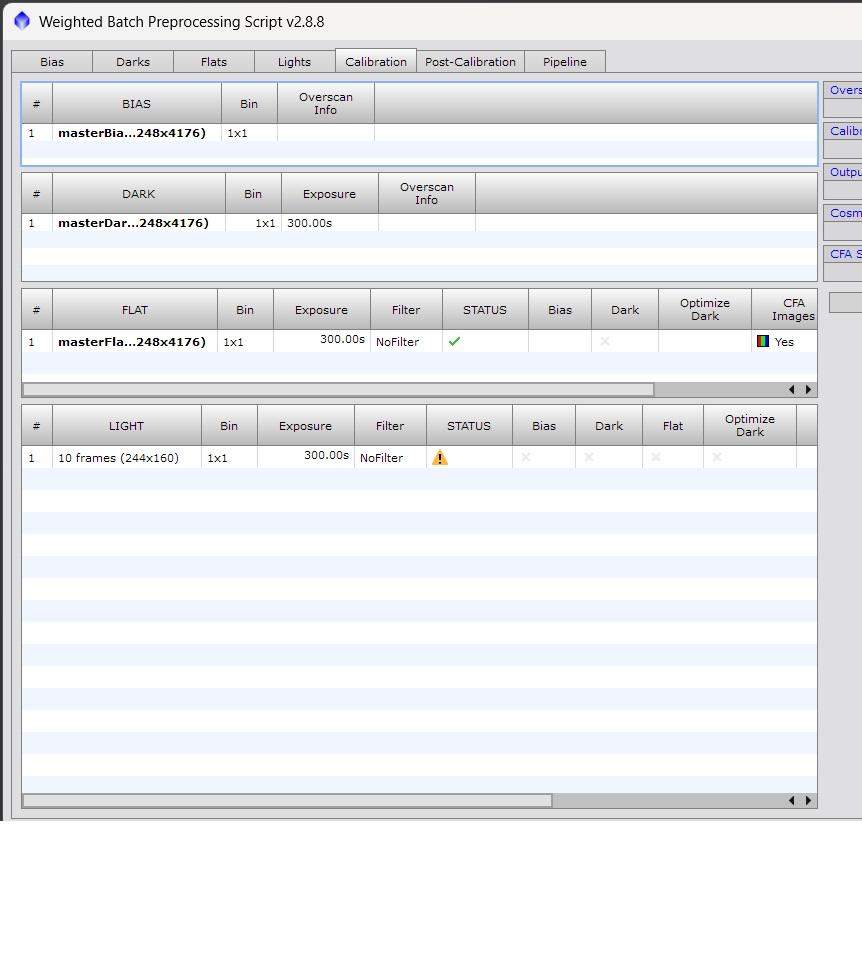Click the 300.00s exposure cell in the masterDark row

tap(329, 223)
